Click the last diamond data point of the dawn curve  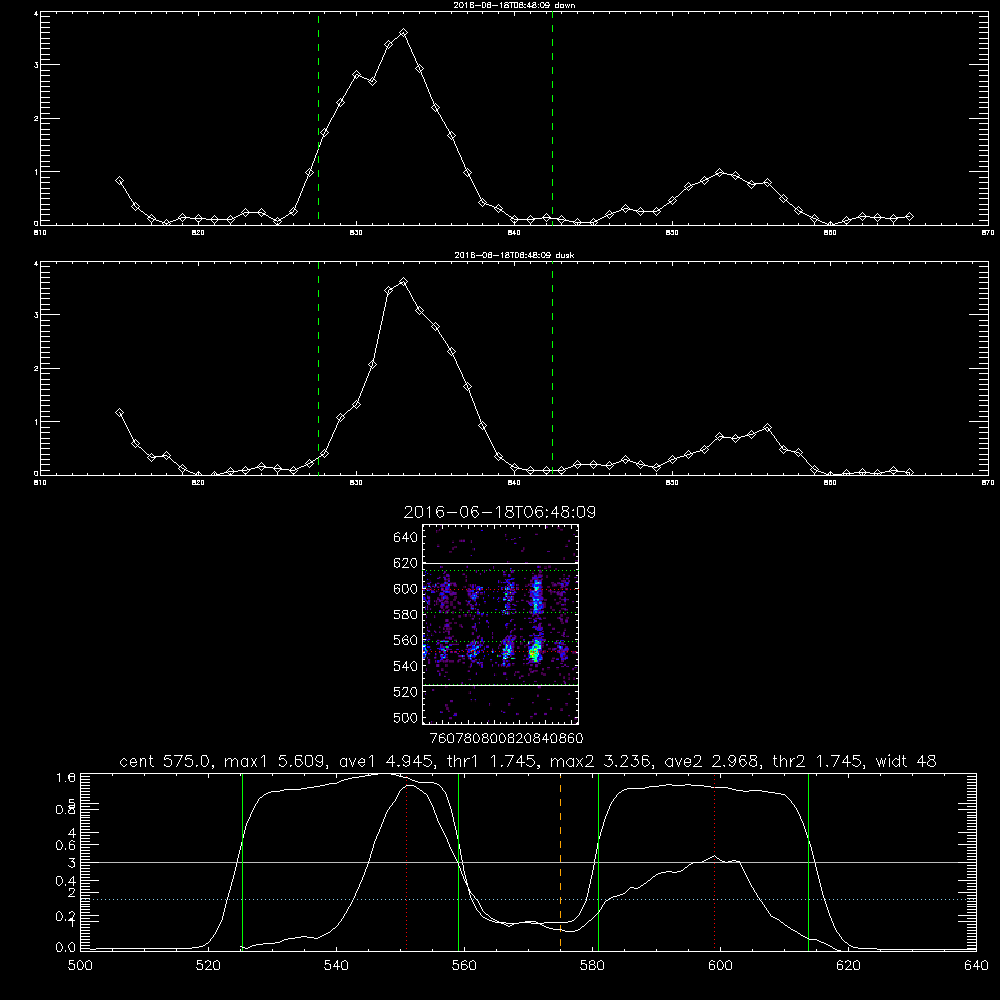point(909,217)
